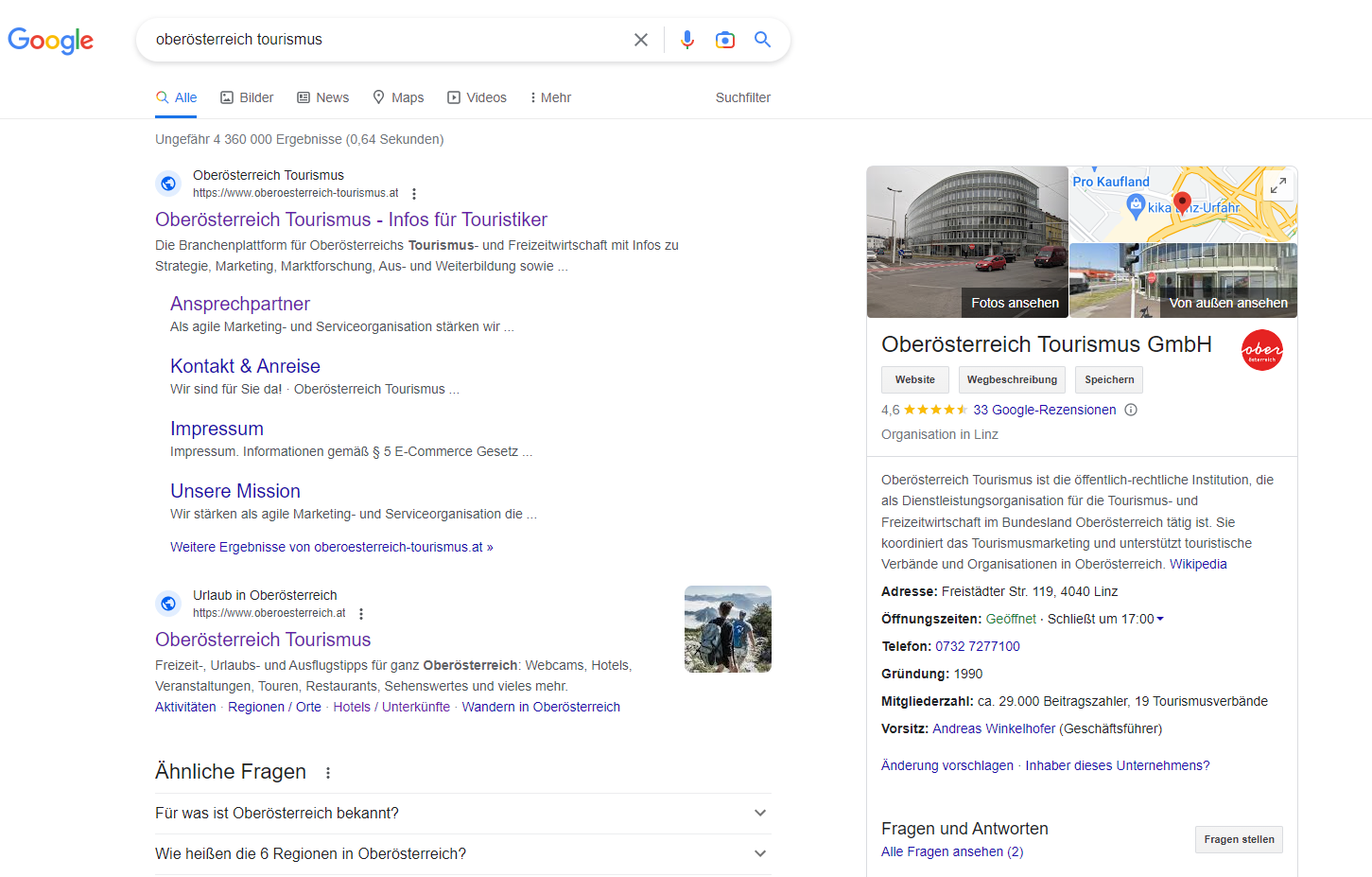Click the Speichern button
The height and width of the screenshot is (877, 1372).
1109,379
